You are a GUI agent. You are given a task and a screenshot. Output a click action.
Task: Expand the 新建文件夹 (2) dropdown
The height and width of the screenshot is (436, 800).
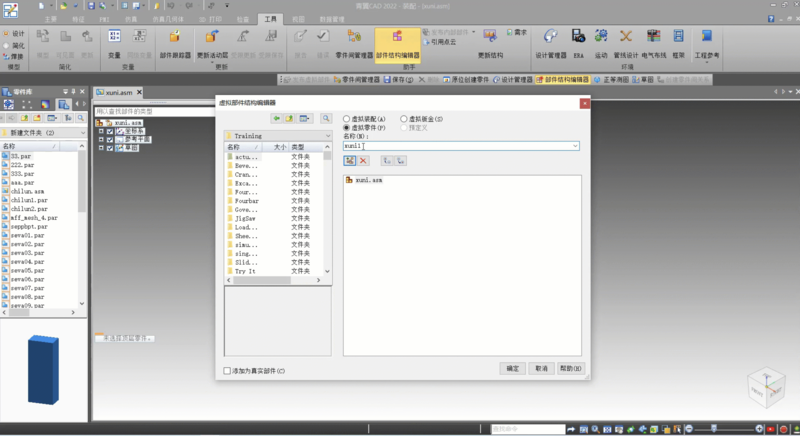click(x=82, y=132)
